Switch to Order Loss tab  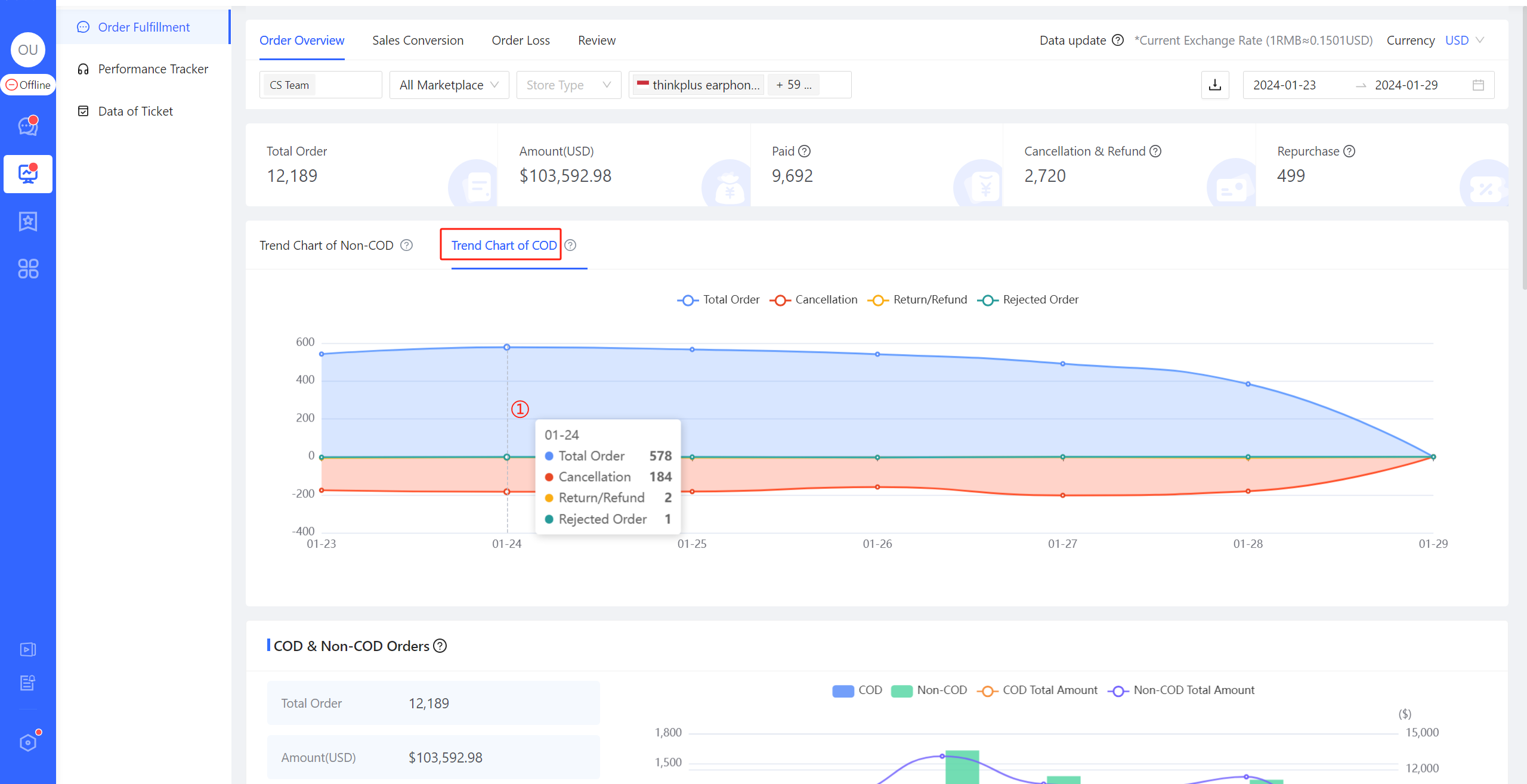click(521, 41)
